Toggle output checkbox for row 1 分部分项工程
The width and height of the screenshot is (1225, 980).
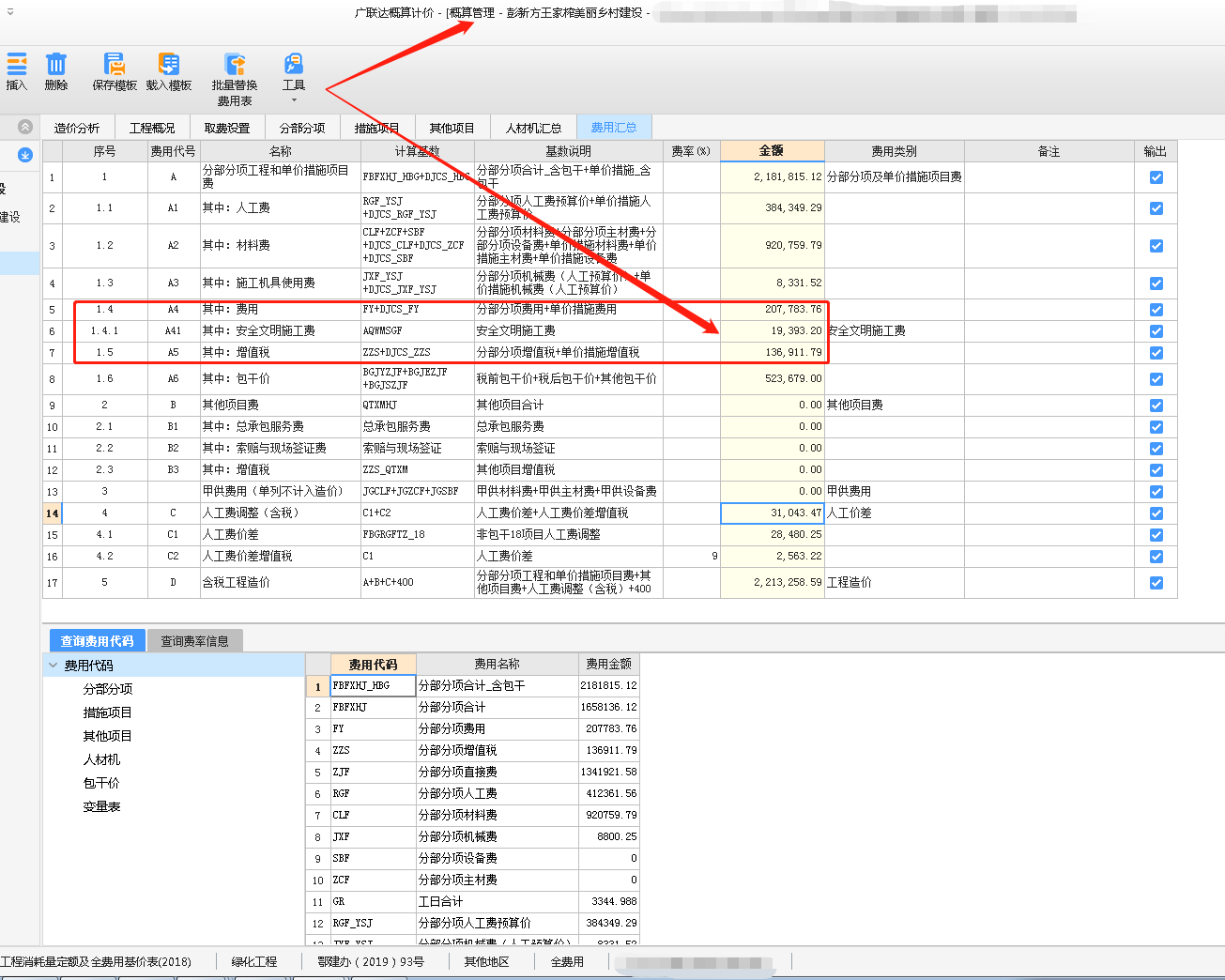[1156, 177]
